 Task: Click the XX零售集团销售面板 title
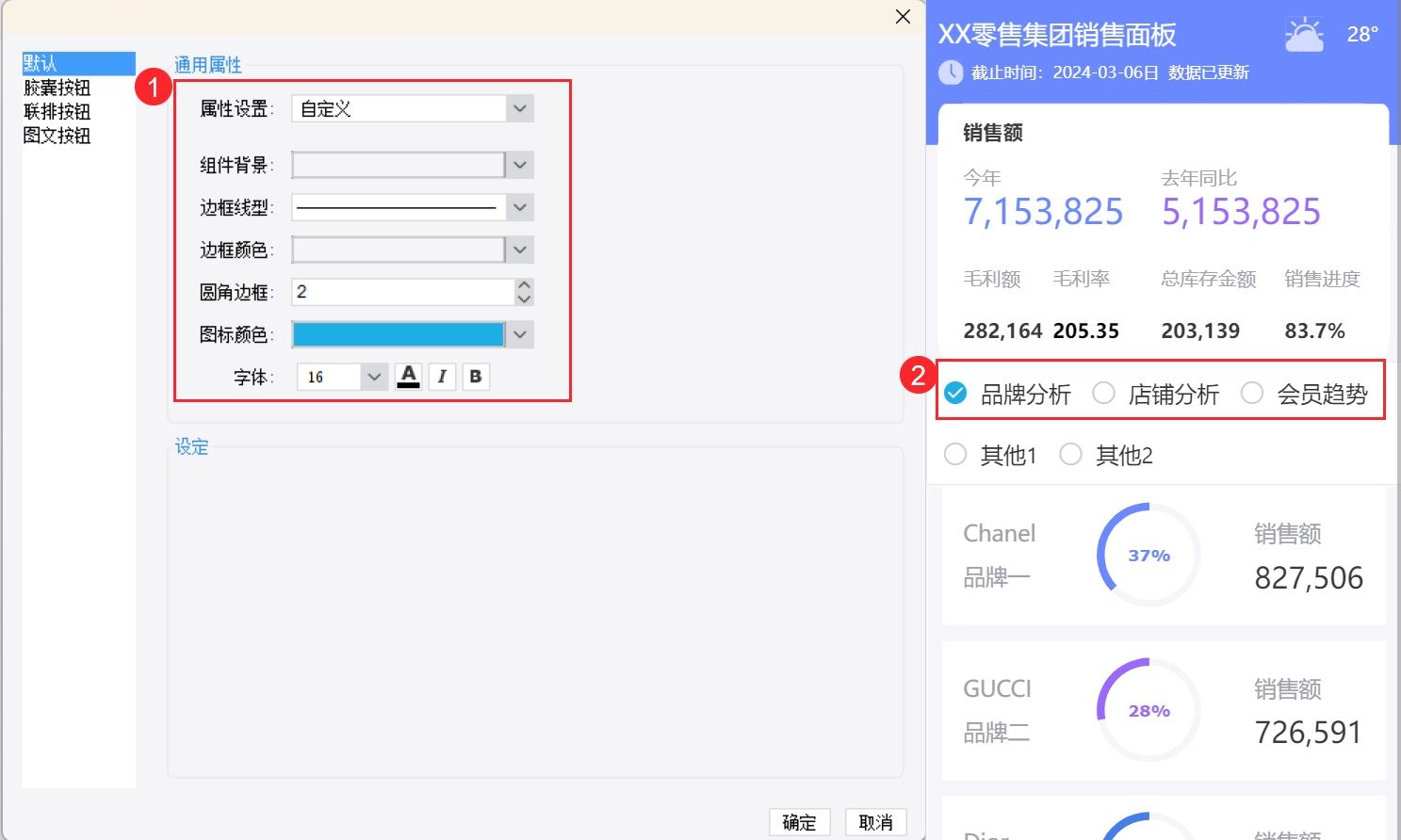tap(1057, 35)
